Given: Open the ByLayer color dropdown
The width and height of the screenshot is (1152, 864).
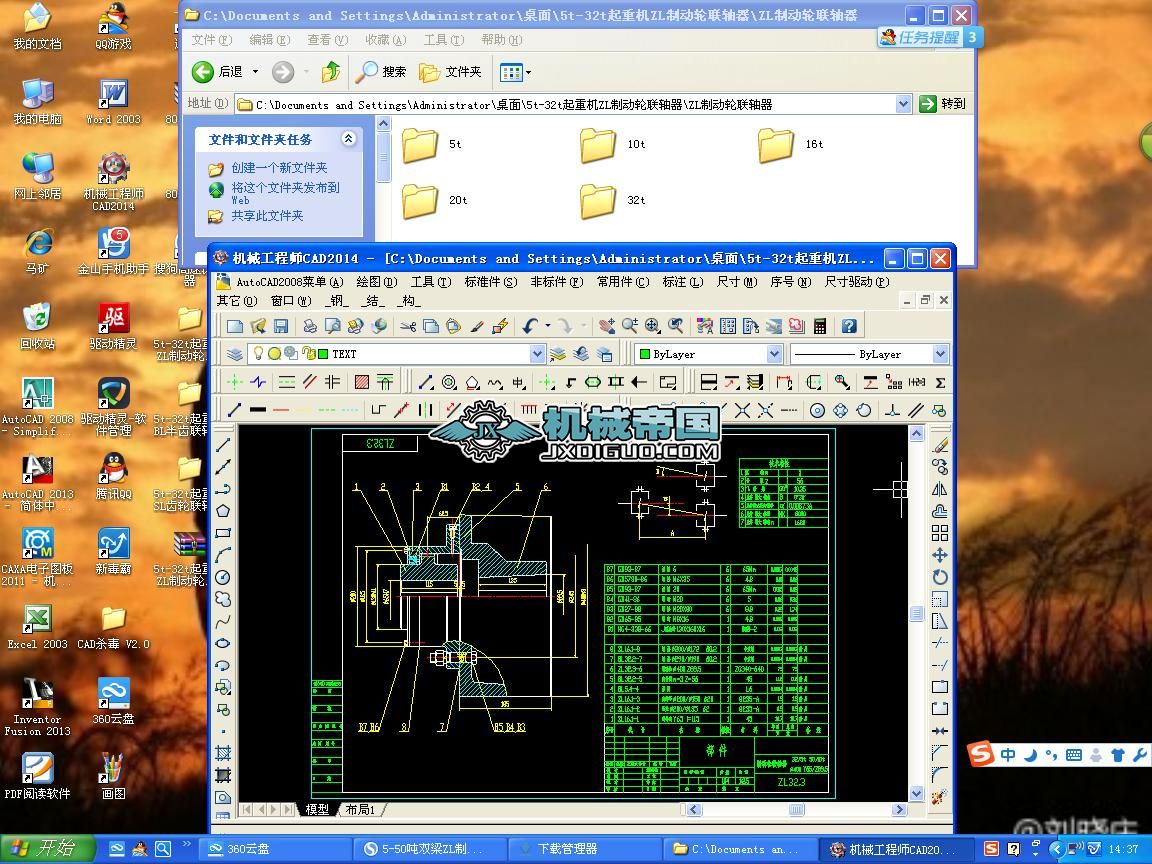Looking at the screenshot, I should (x=774, y=354).
